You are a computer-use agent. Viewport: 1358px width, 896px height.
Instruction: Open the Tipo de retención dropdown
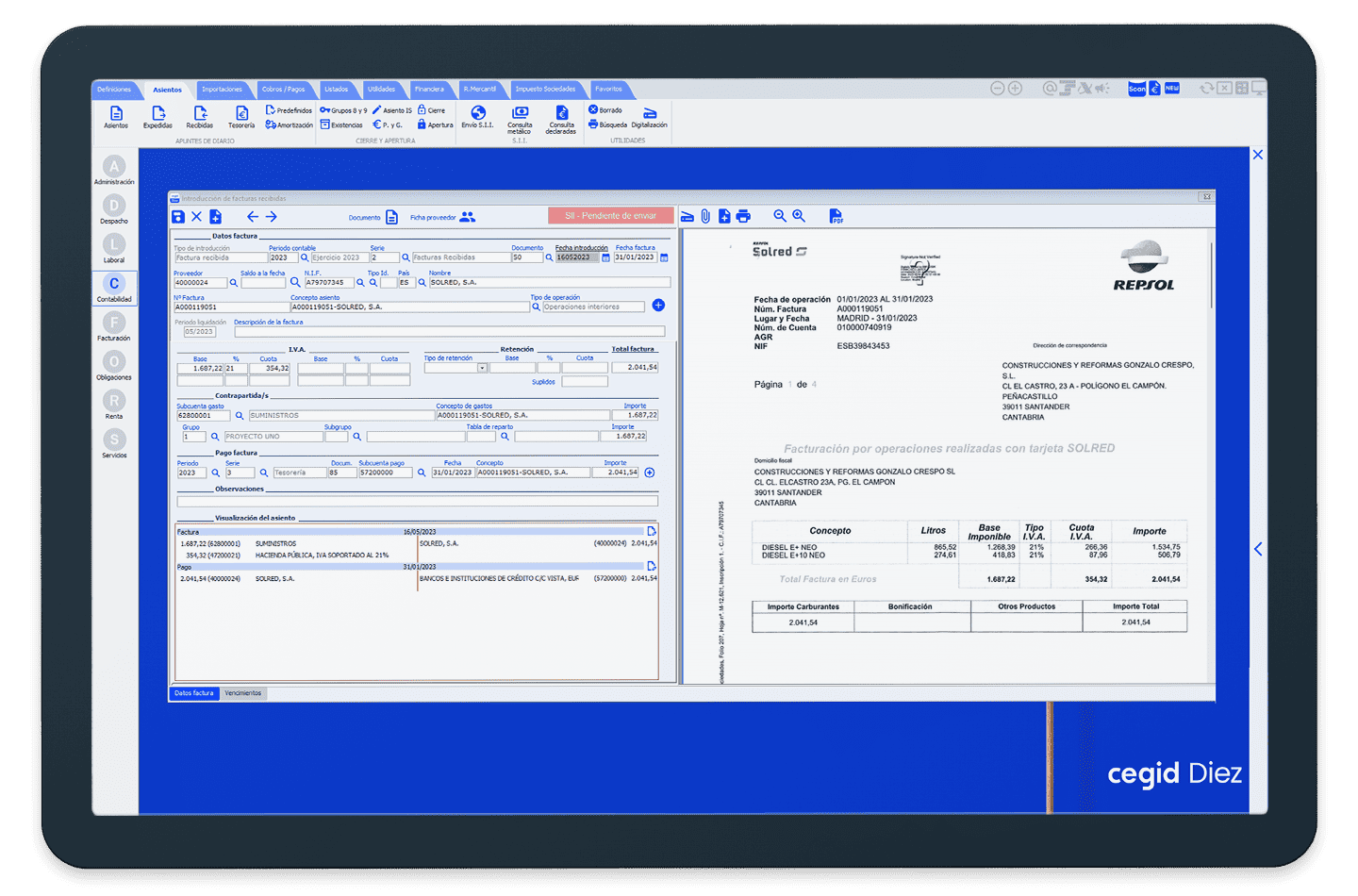coord(482,368)
